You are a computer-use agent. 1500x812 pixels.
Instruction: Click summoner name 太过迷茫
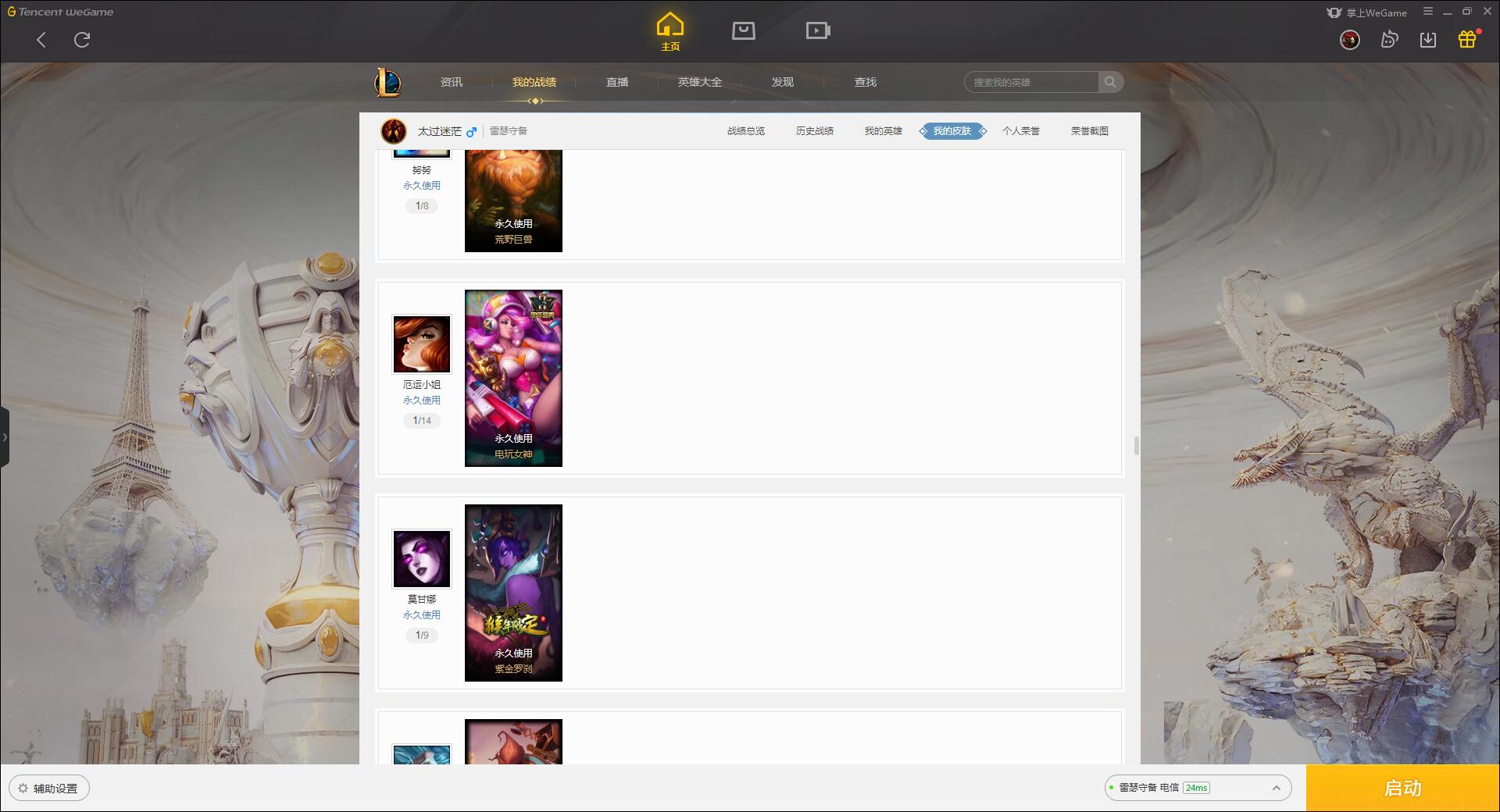click(439, 131)
